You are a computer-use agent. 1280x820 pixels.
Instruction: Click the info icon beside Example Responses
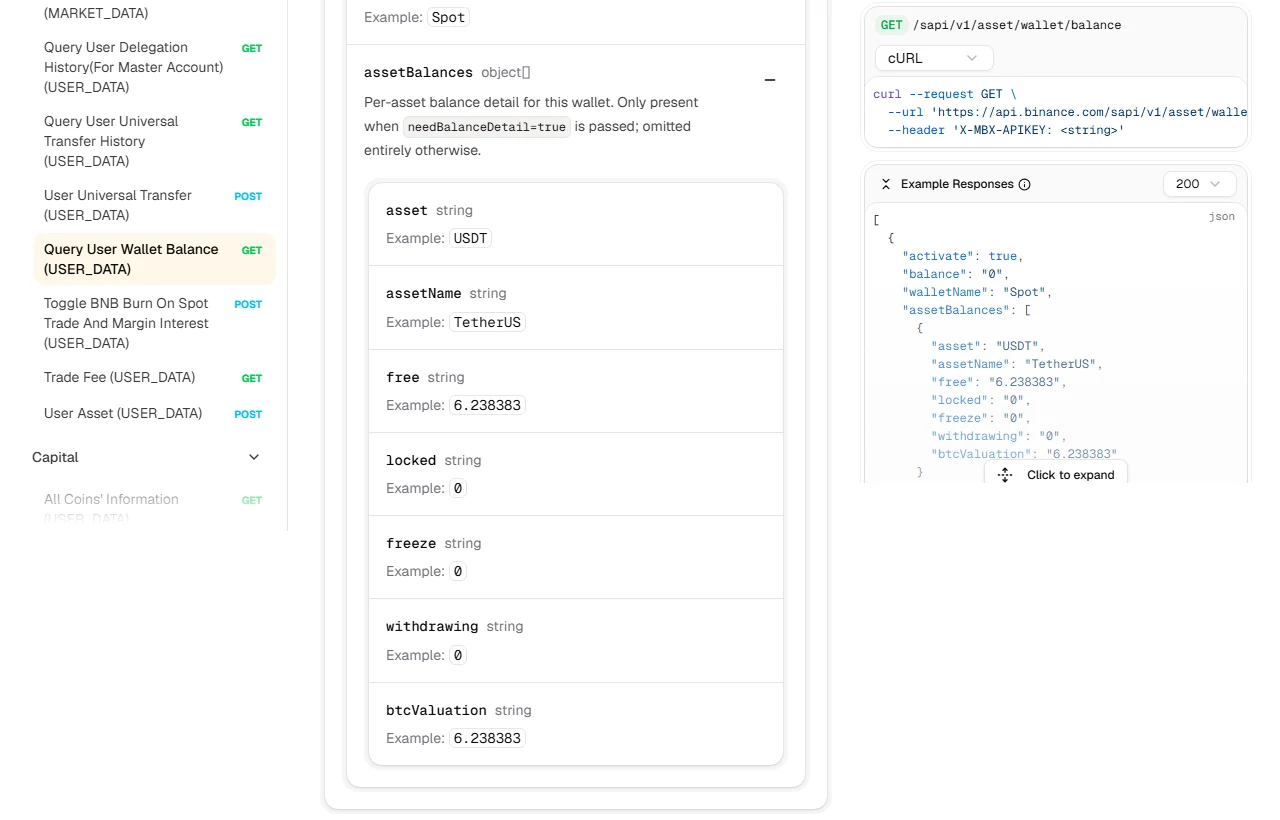tap(1024, 184)
